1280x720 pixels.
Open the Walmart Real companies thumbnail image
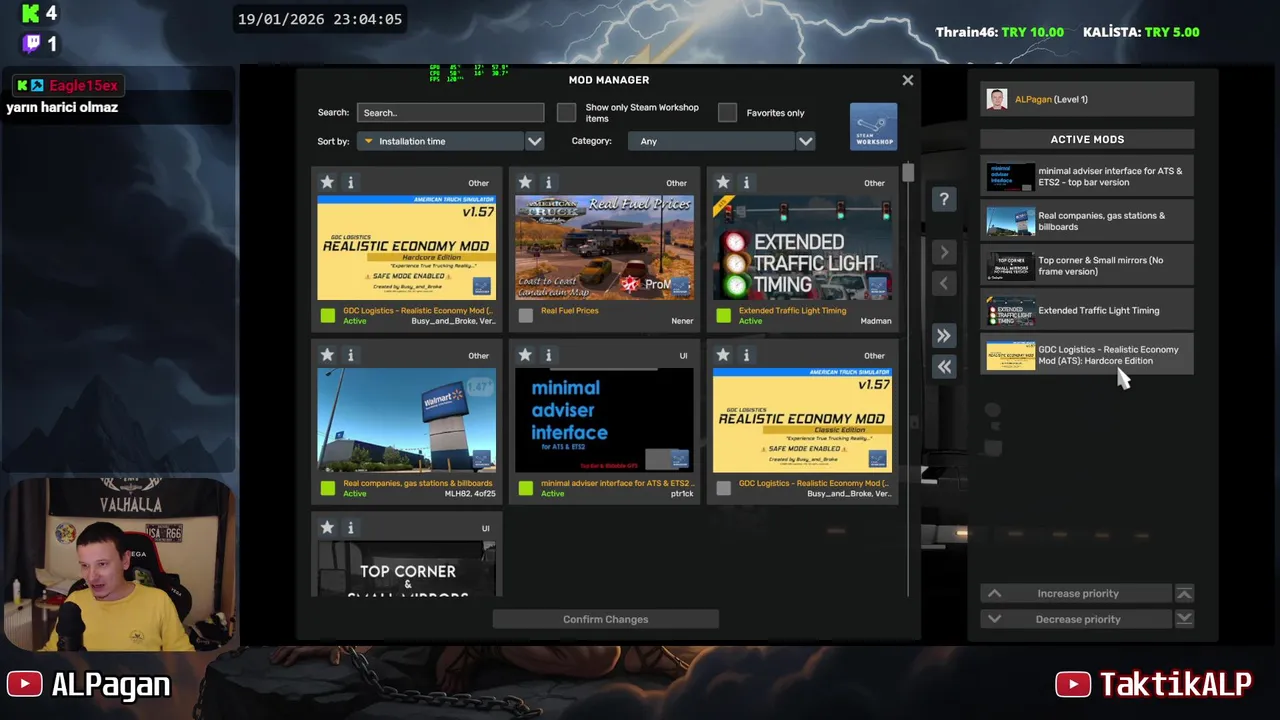pyautogui.click(x=406, y=420)
